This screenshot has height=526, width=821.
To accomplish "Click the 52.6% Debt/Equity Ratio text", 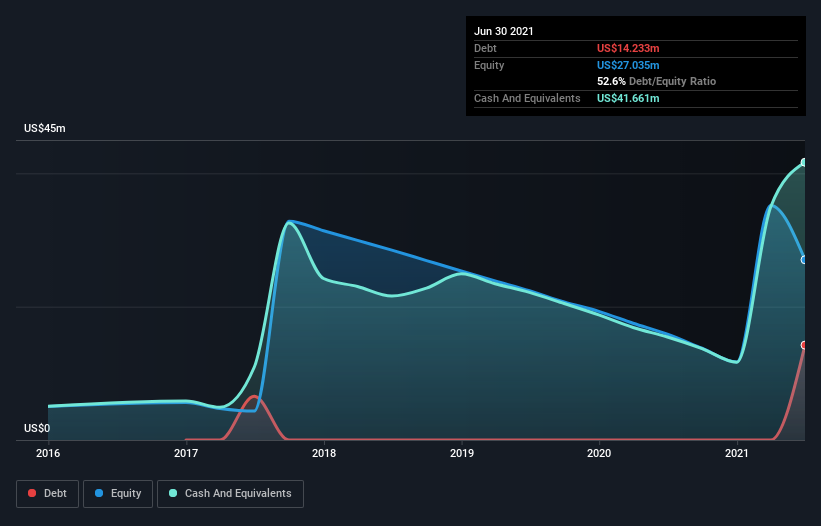I will coord(656,82).
